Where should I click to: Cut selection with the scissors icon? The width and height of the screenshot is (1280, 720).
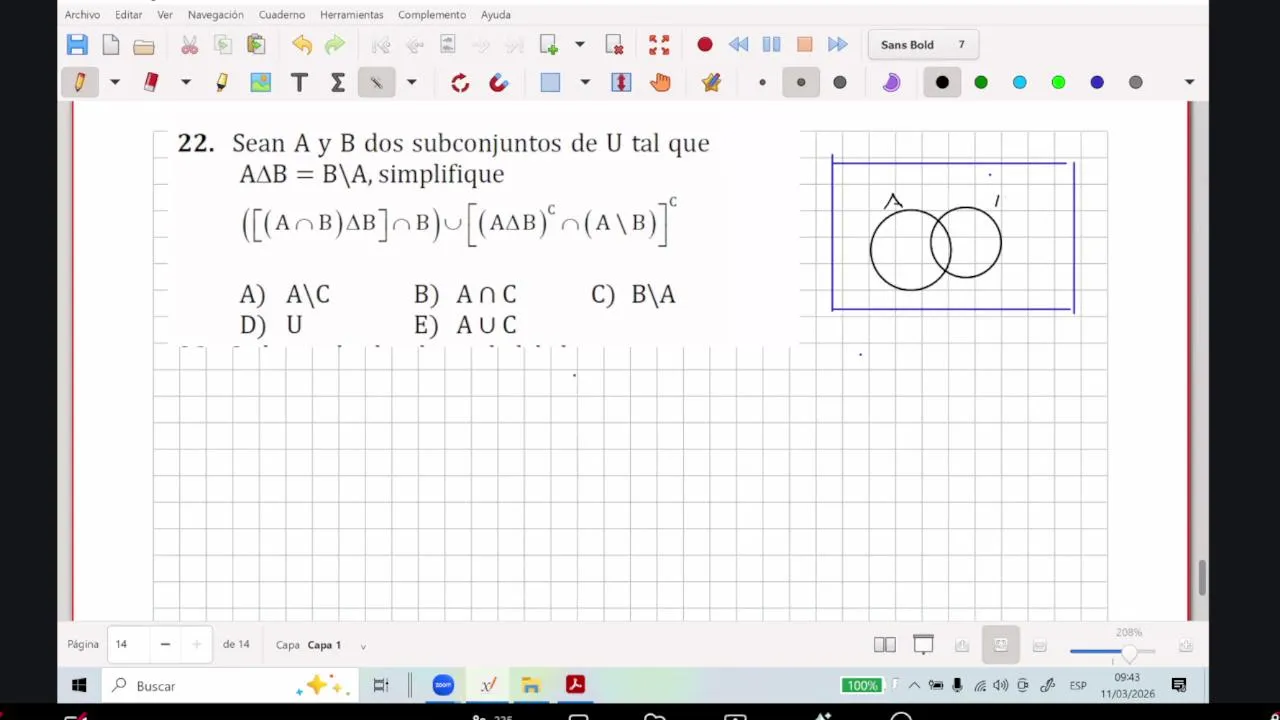189,45
